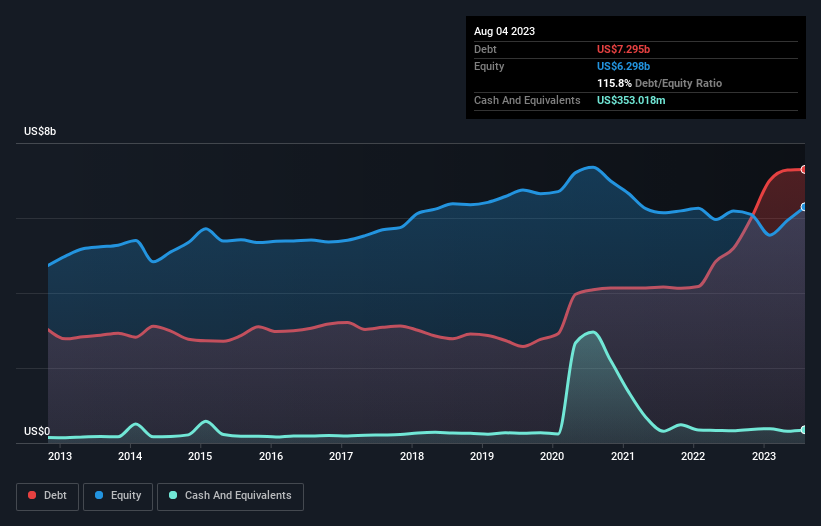821x526 pixels.
Task: Click the US$6.298b equity value
Action: pyautogui.click(x=623, y=66)
